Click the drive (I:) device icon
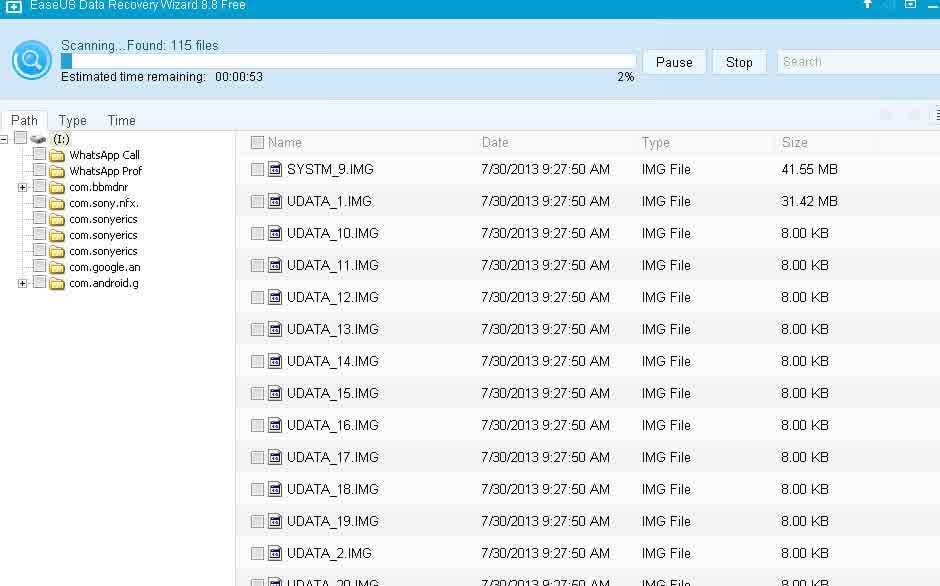Screen dimensions: 940x586 tap(40, 139)
